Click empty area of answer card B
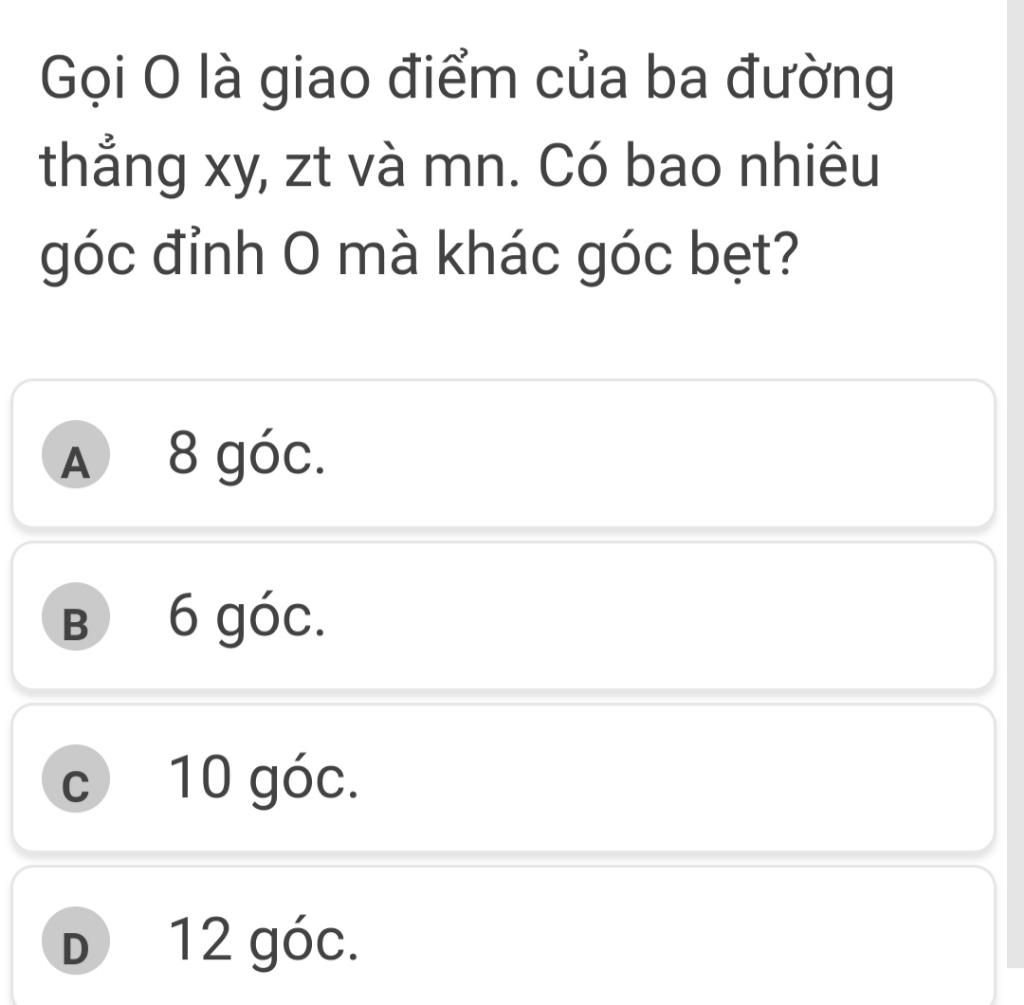The image size is (1024, 1005). 653,615
